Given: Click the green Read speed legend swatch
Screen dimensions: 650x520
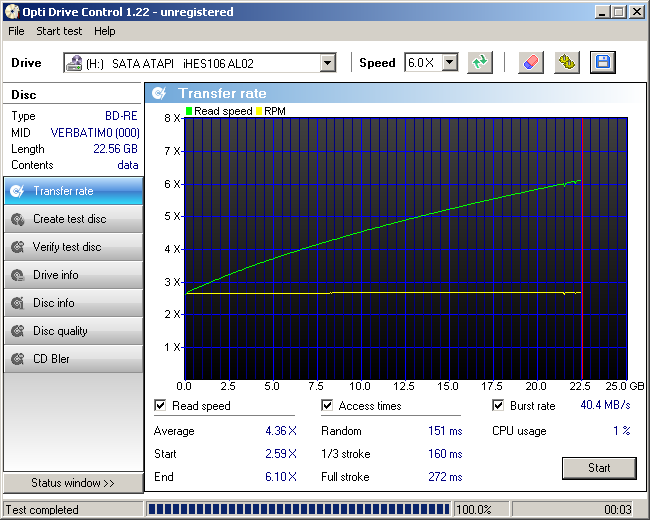Looking at the screenshot, I should point(189,111).
